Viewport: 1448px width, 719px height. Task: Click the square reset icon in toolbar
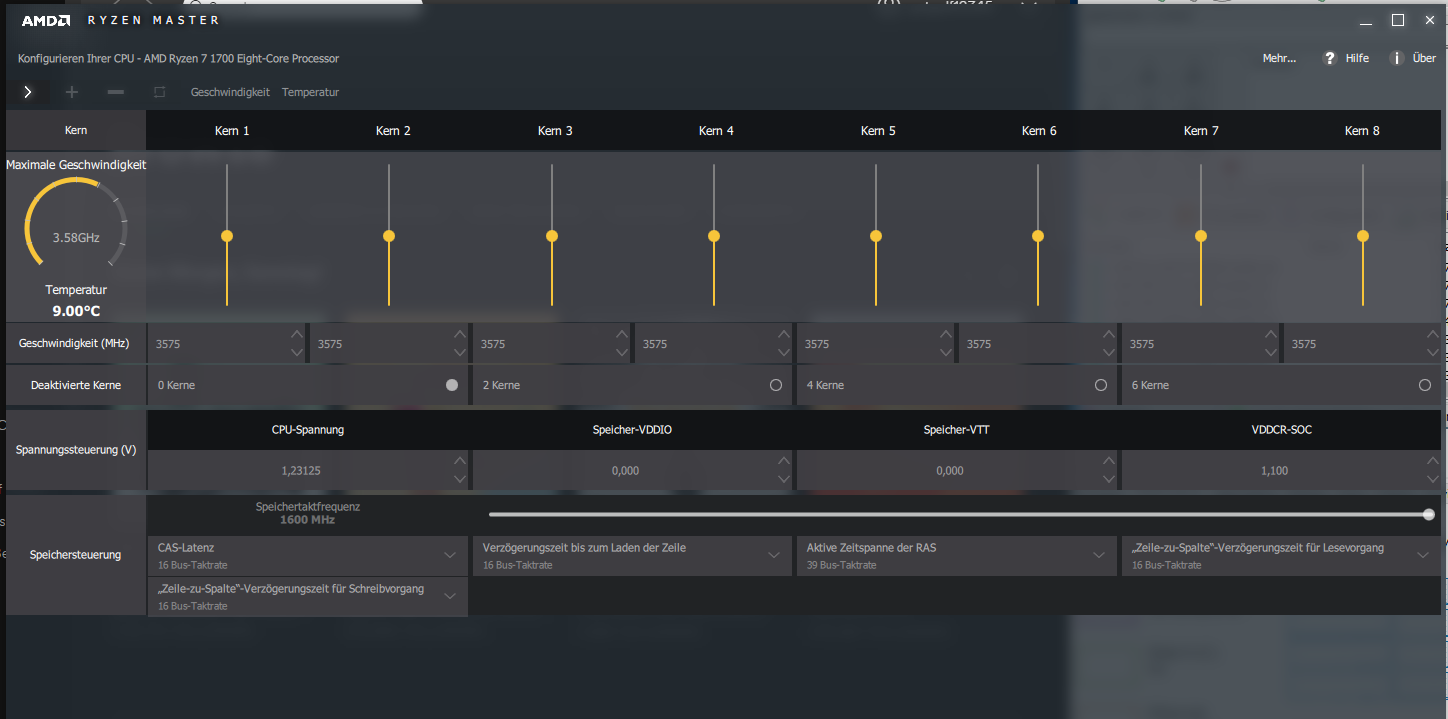[159, 92]
